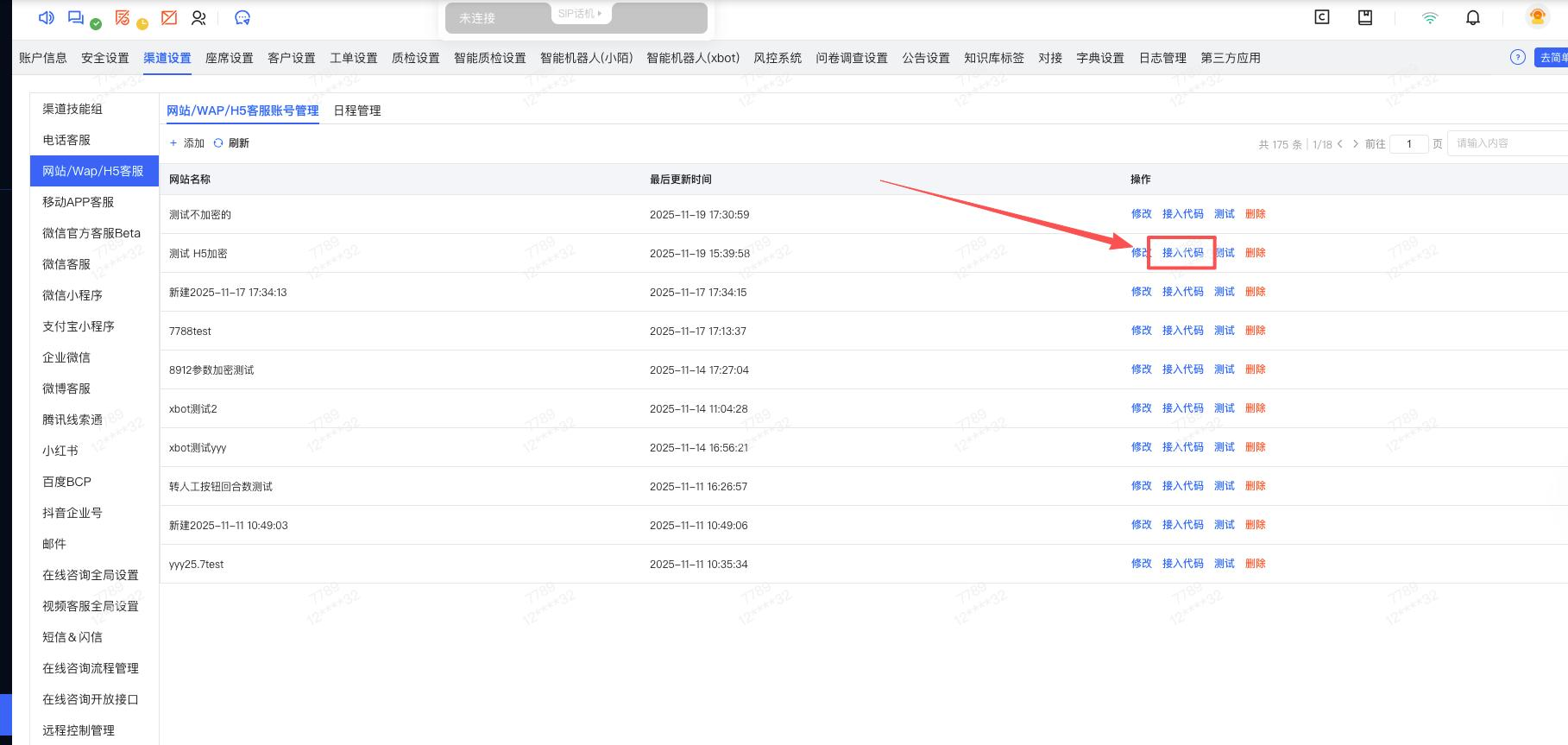This screenshot has height=745, width=1568.
Task: Go to next page of list
Action: click(x=1356, y=143)
